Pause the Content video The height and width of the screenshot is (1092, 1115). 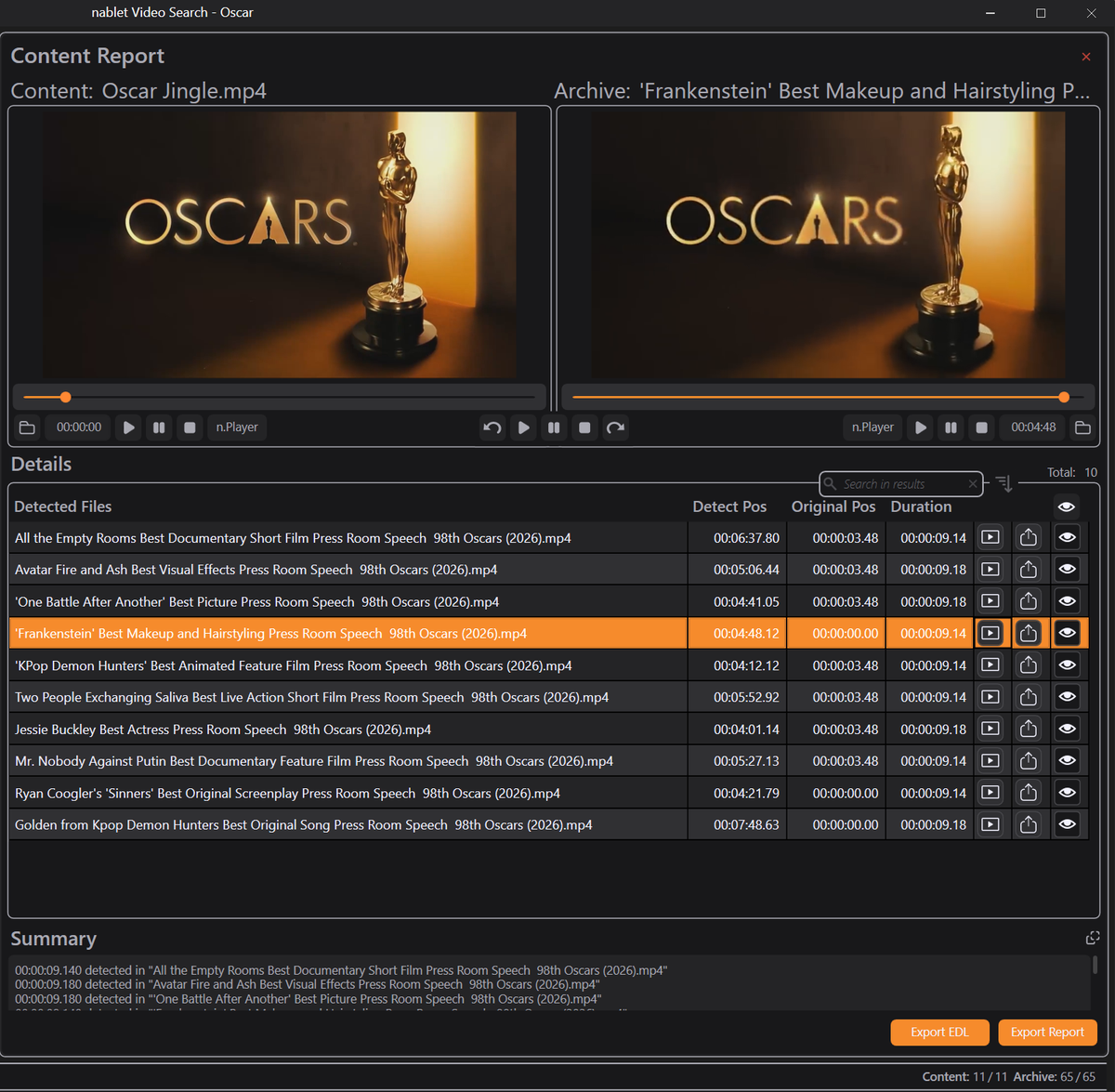pyautogui.click(x=159, y=428)
